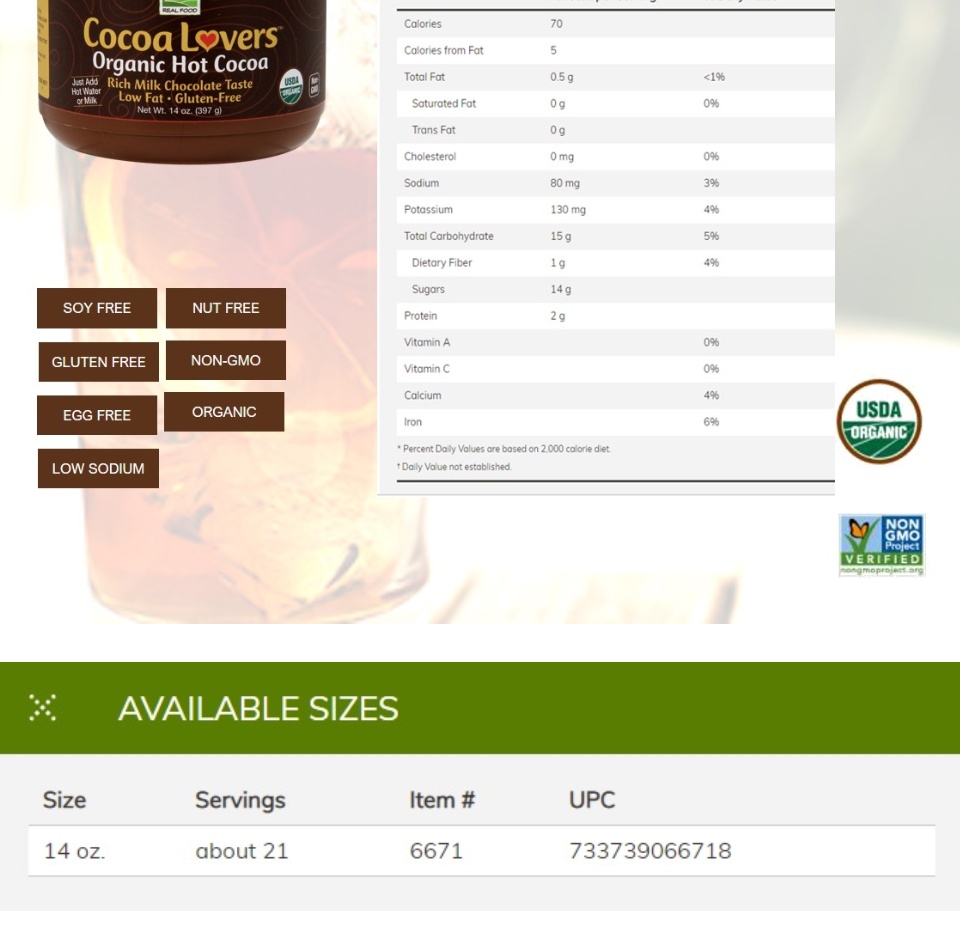The height and width of the screenshot is (944, 960).
Task: Click the Non GMO Project Verified badge
Action: pos(882,545)
